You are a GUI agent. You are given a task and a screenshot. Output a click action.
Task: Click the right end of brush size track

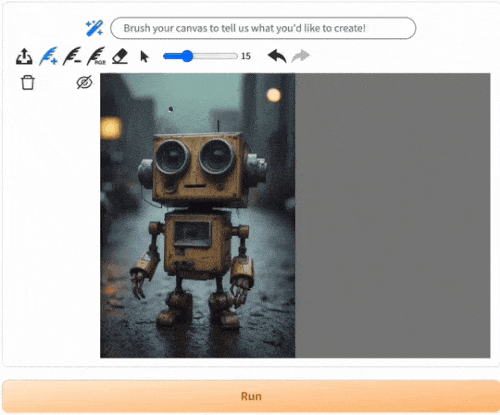[x=236, y=56]
